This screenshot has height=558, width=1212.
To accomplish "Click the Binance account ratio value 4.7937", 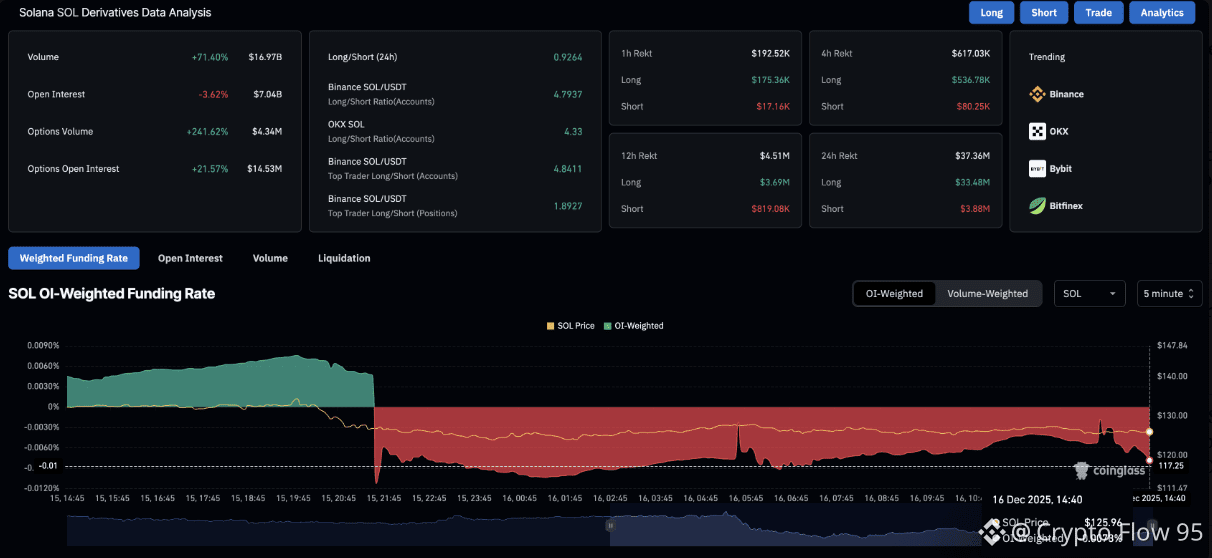I will coord(568,94).
